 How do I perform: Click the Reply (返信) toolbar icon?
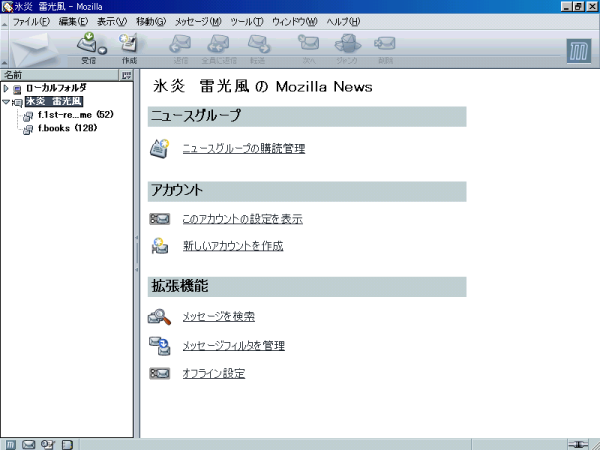coord(180,43)
